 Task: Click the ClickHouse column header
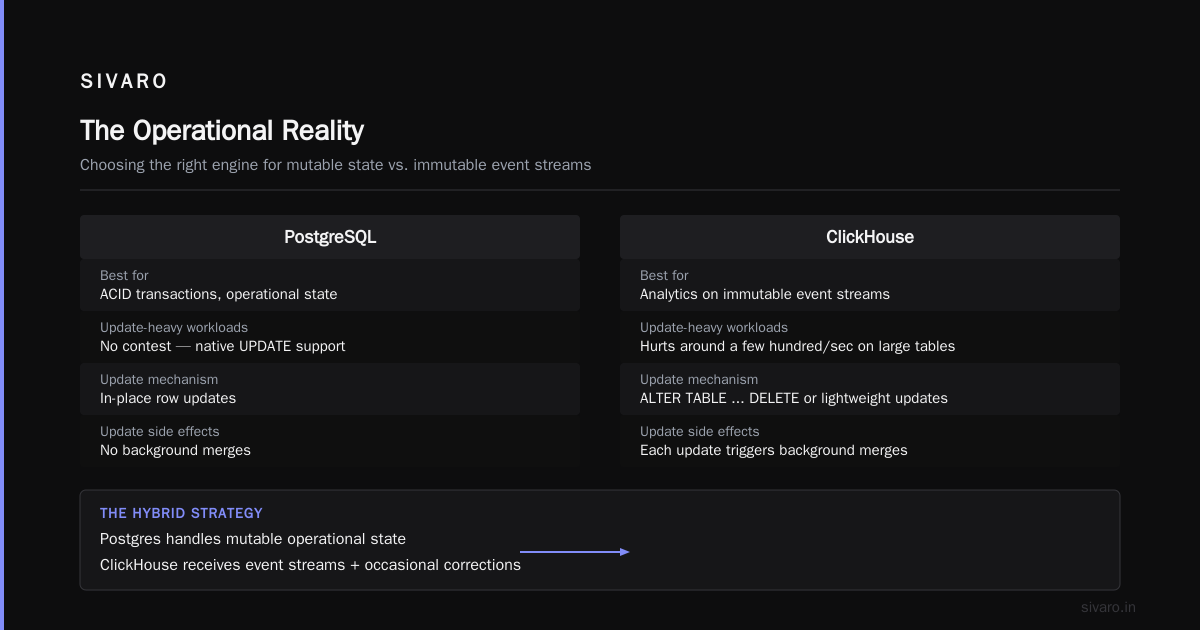click(870, 237)
